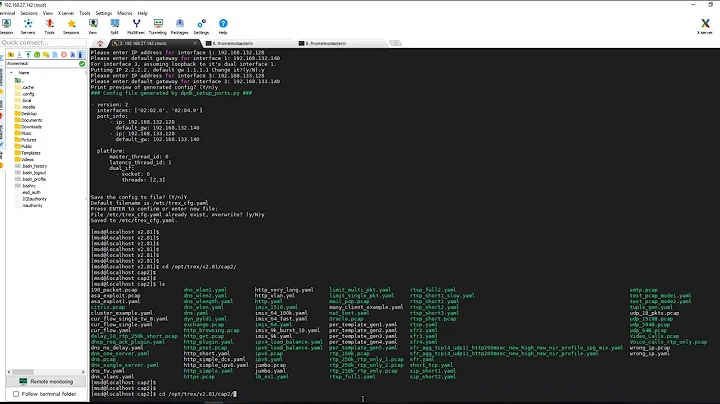The height and width of the screenshot is (404, 720).
Task: Select the Pictures folder
Action: (26, 140)
